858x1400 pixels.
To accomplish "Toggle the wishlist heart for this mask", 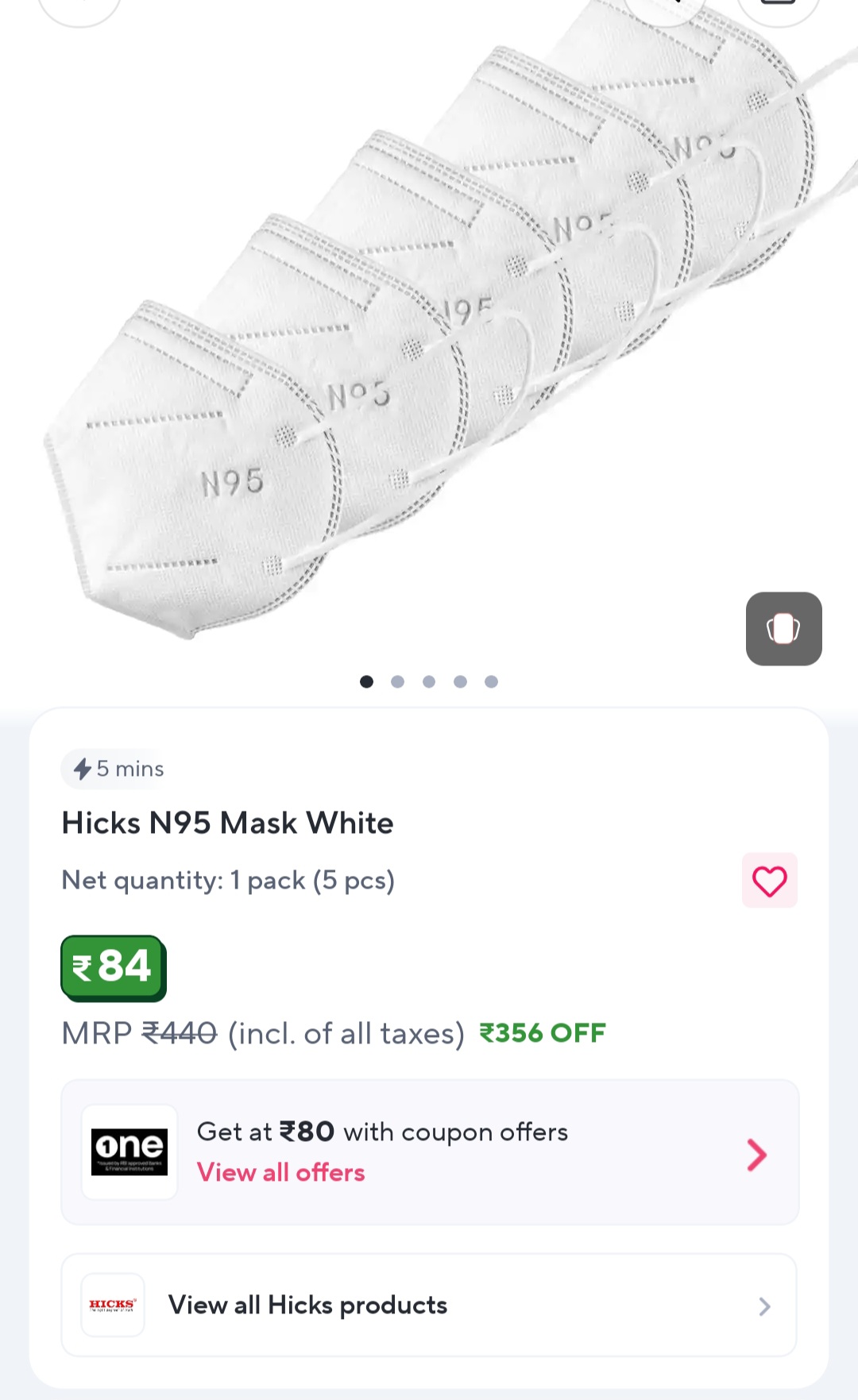I will tap(770, 880).
